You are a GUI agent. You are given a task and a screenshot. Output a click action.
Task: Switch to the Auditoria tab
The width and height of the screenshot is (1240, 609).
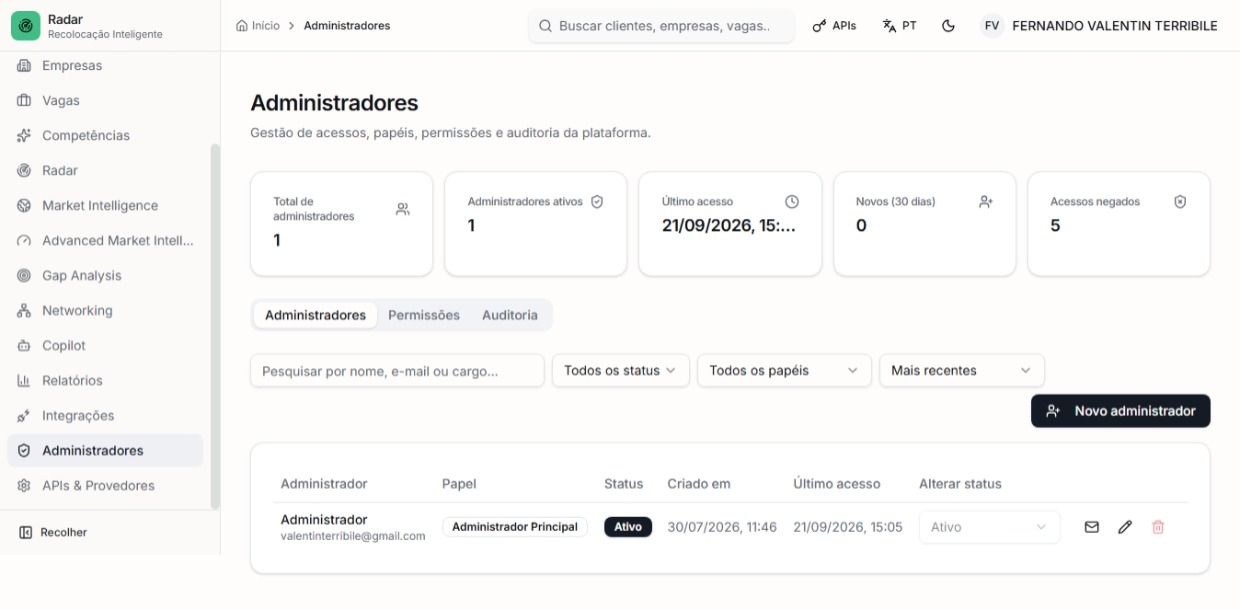pos(510,315)
